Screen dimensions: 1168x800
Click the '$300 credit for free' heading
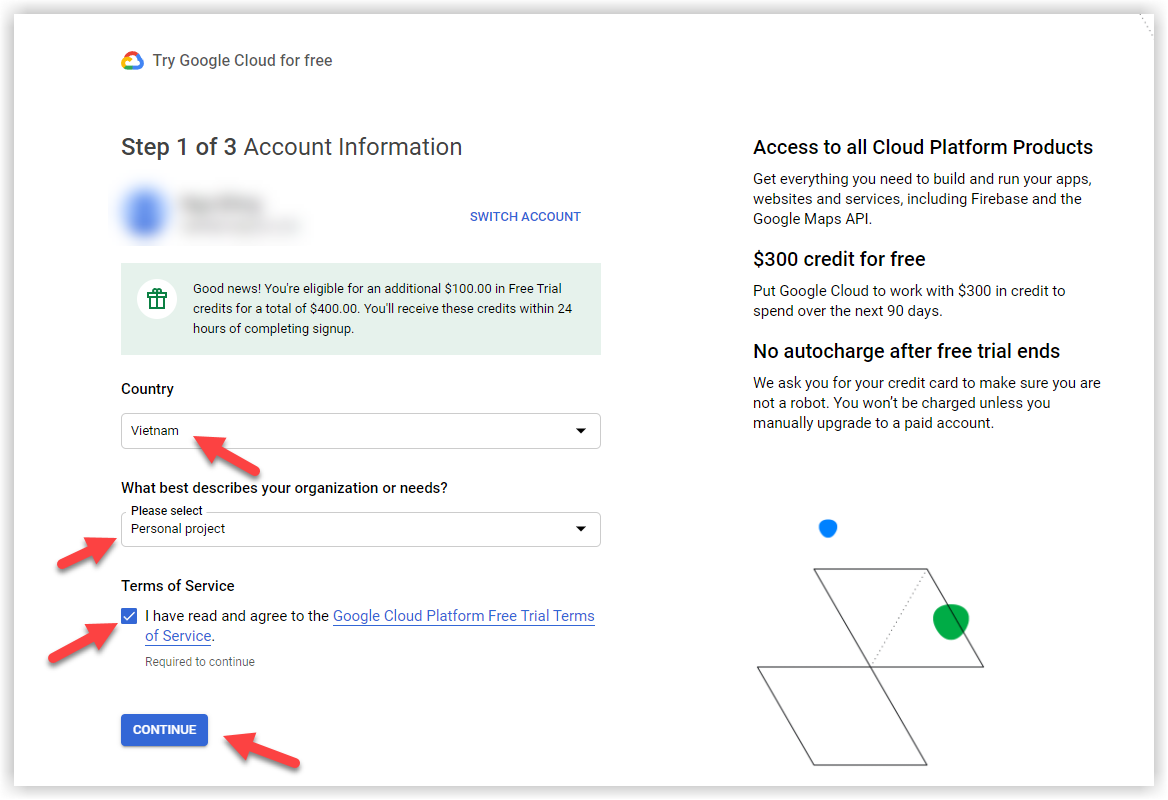click(839, 260)
